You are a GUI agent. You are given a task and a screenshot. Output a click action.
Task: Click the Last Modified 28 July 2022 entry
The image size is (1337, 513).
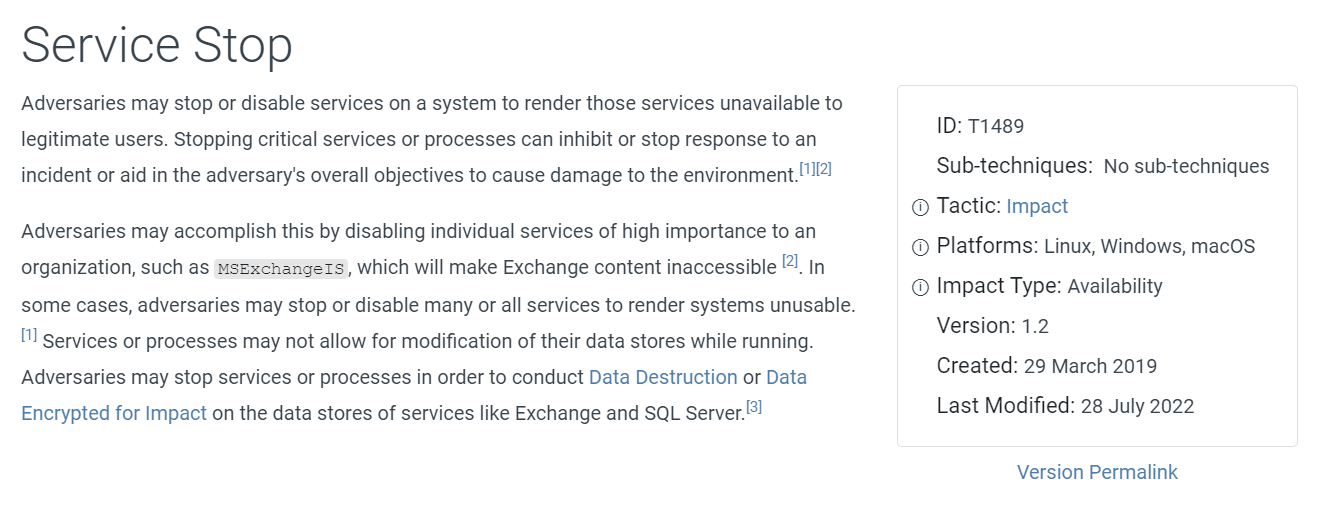coord(1065,406)
